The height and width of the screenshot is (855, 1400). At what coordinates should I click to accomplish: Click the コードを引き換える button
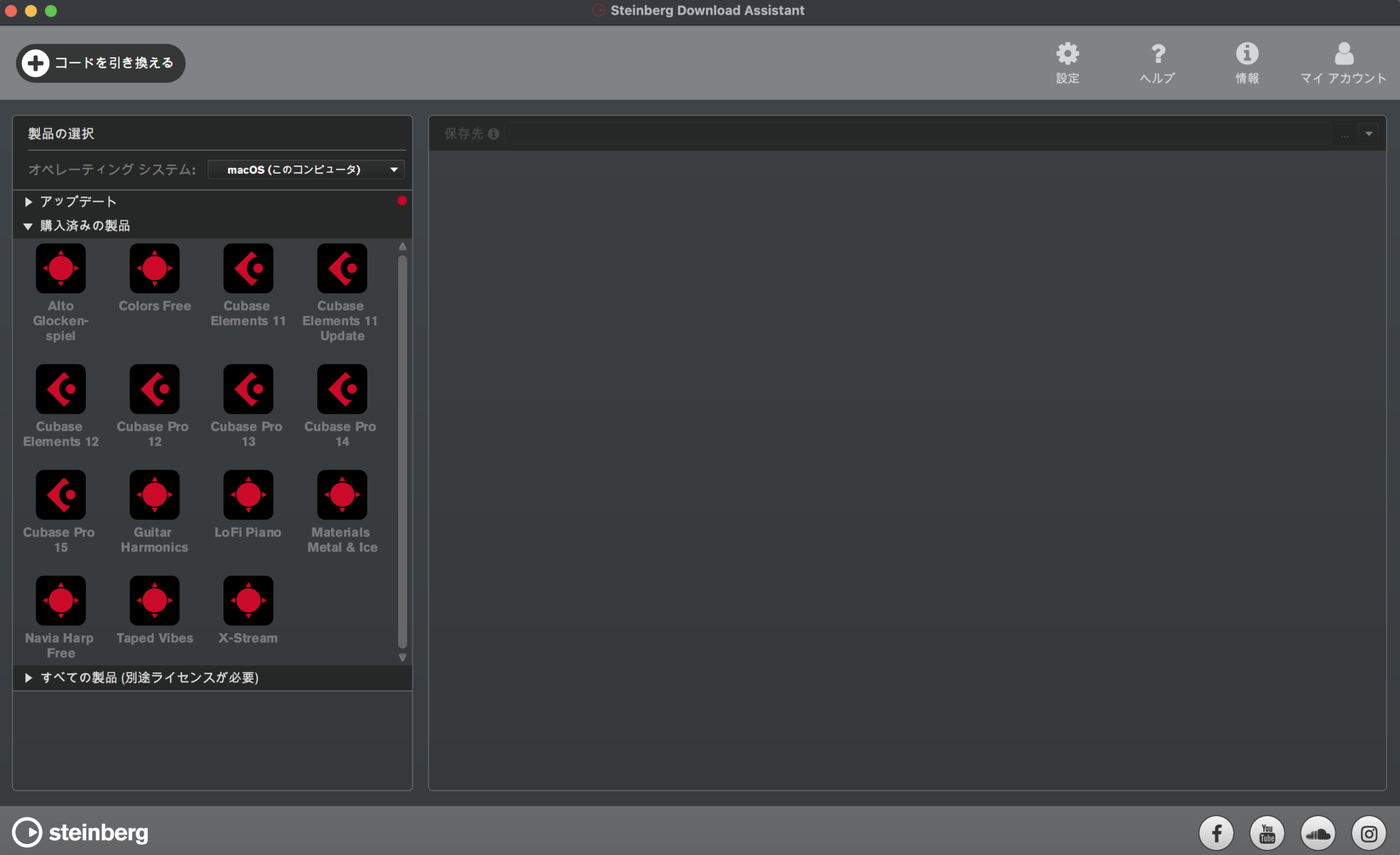[101, 63]
